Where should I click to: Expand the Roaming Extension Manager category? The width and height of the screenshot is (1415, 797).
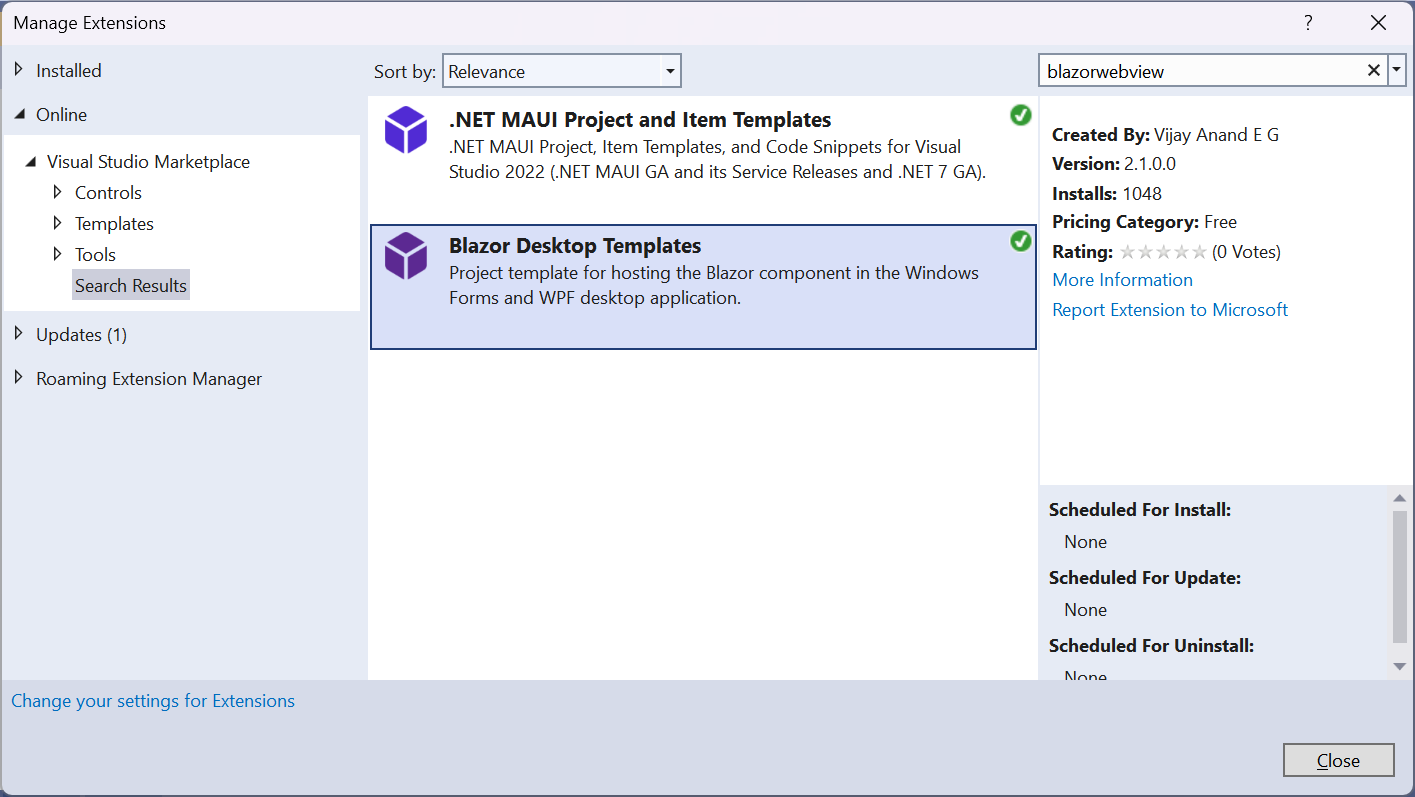18,378
